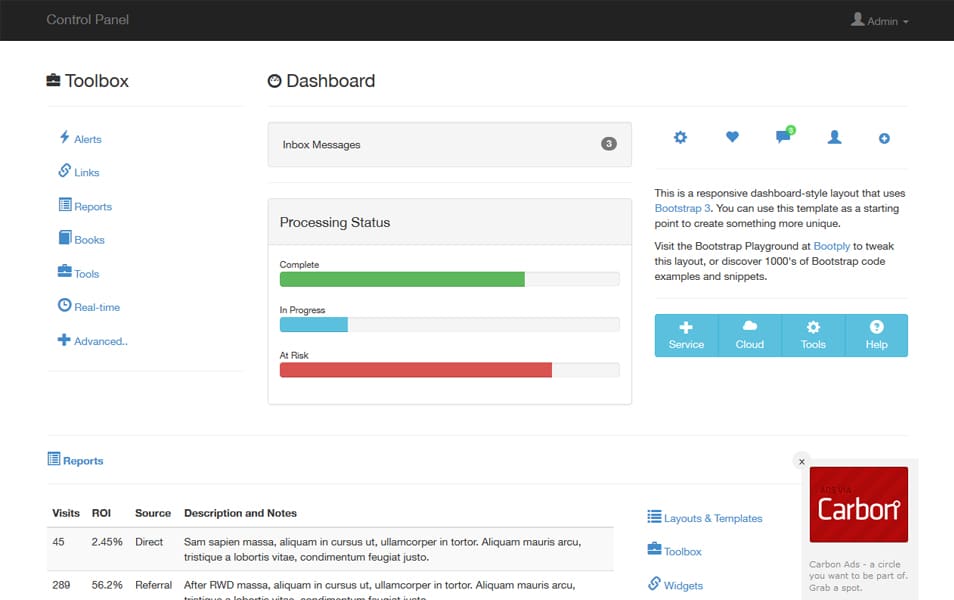954x600 pixels.
Task: Select the user profile icon
Action: coord(834,137)
